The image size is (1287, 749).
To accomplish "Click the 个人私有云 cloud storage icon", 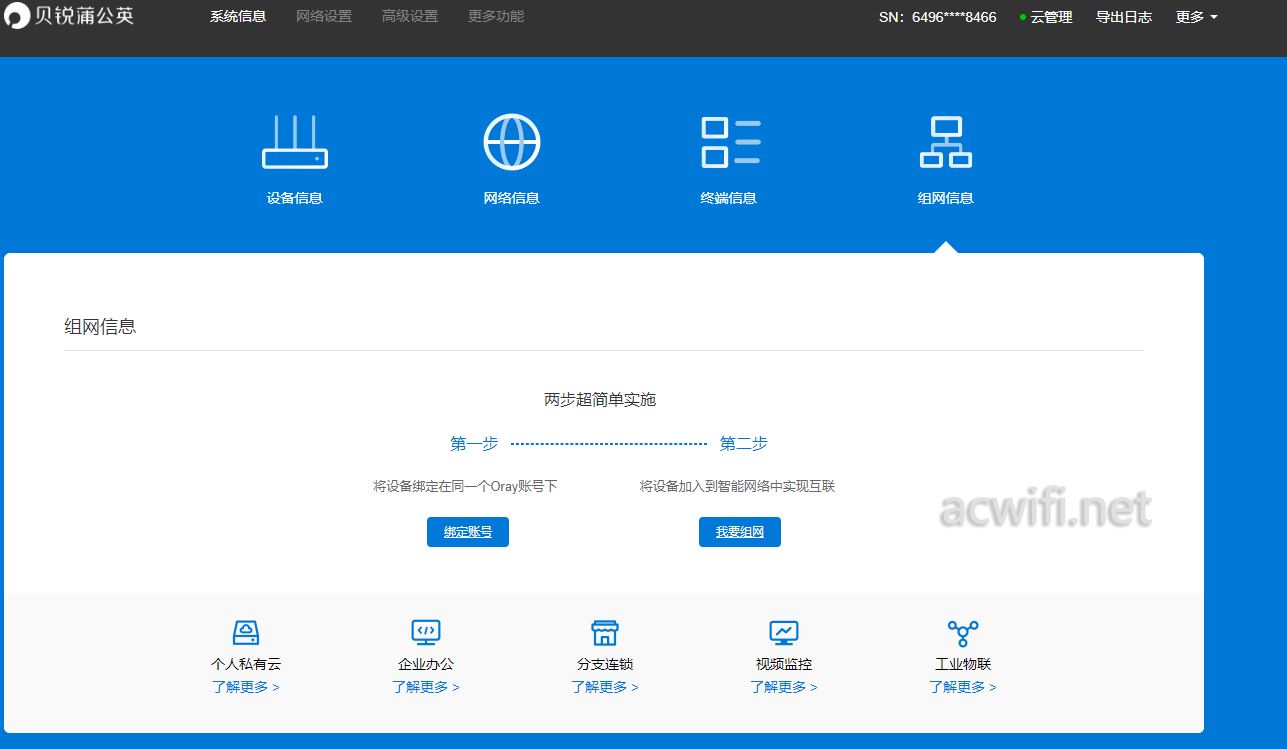I will 245,631.
